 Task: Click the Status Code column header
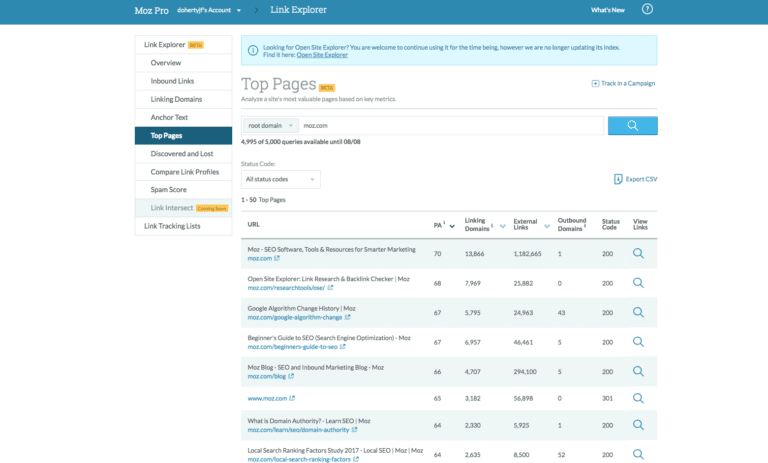pos(610,224)
